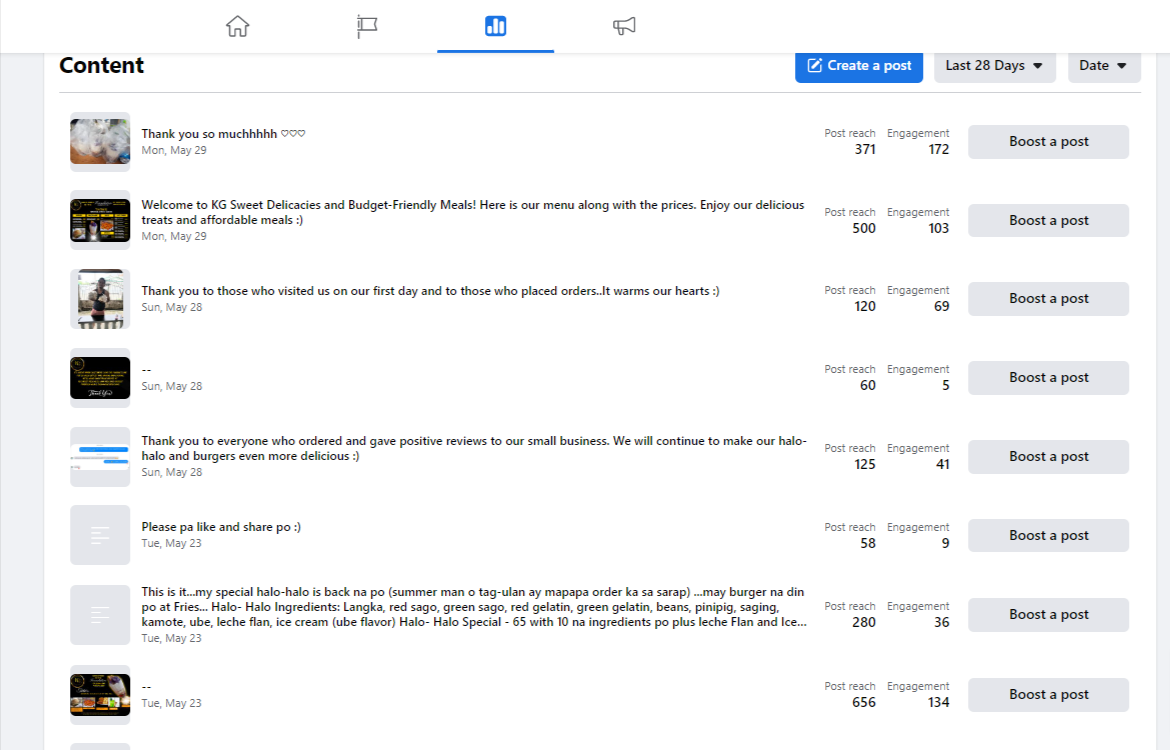Open the Home tab icon
Image resolution: width=1170 pixels, height=750 pixels.
click(x=237, y=26)
